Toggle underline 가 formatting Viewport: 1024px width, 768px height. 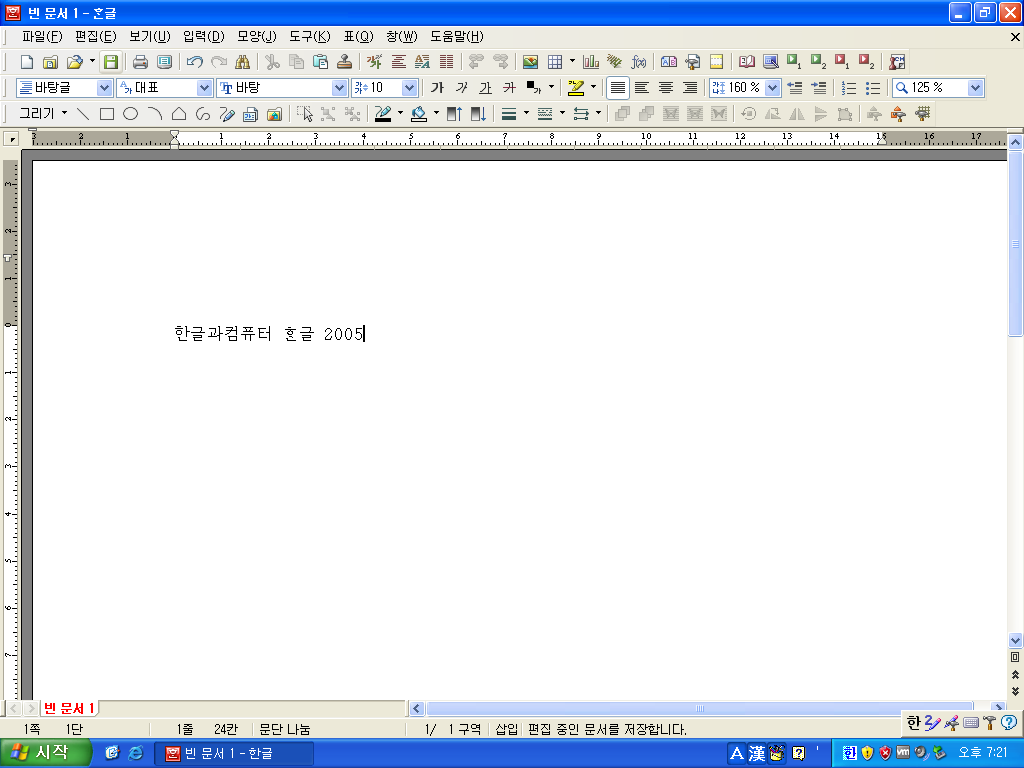(485, 88)
